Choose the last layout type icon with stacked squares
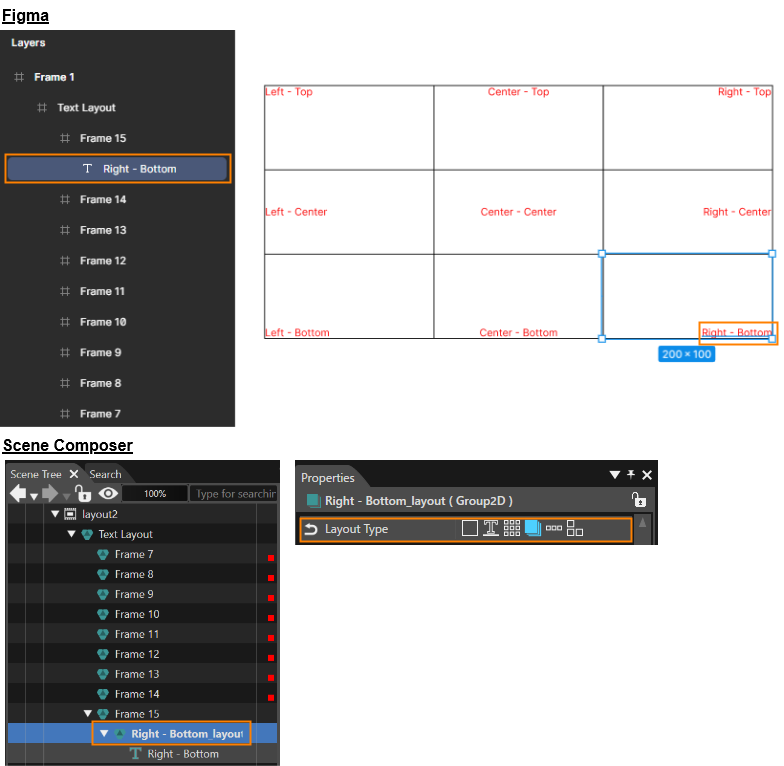 574,528
